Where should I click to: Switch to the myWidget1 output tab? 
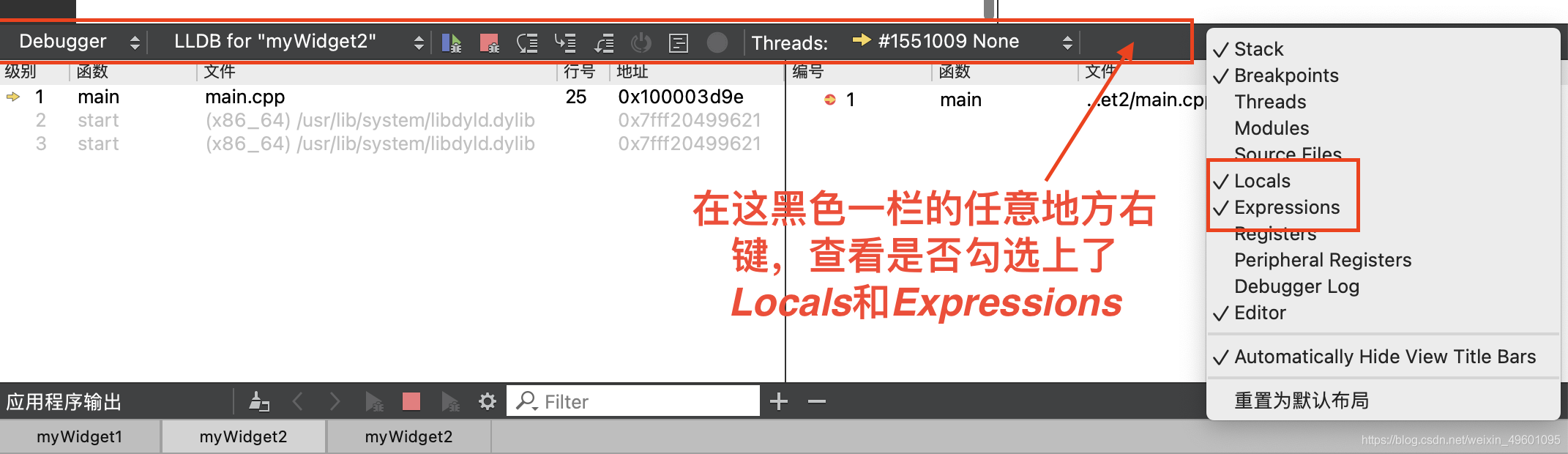click(80, 437)
